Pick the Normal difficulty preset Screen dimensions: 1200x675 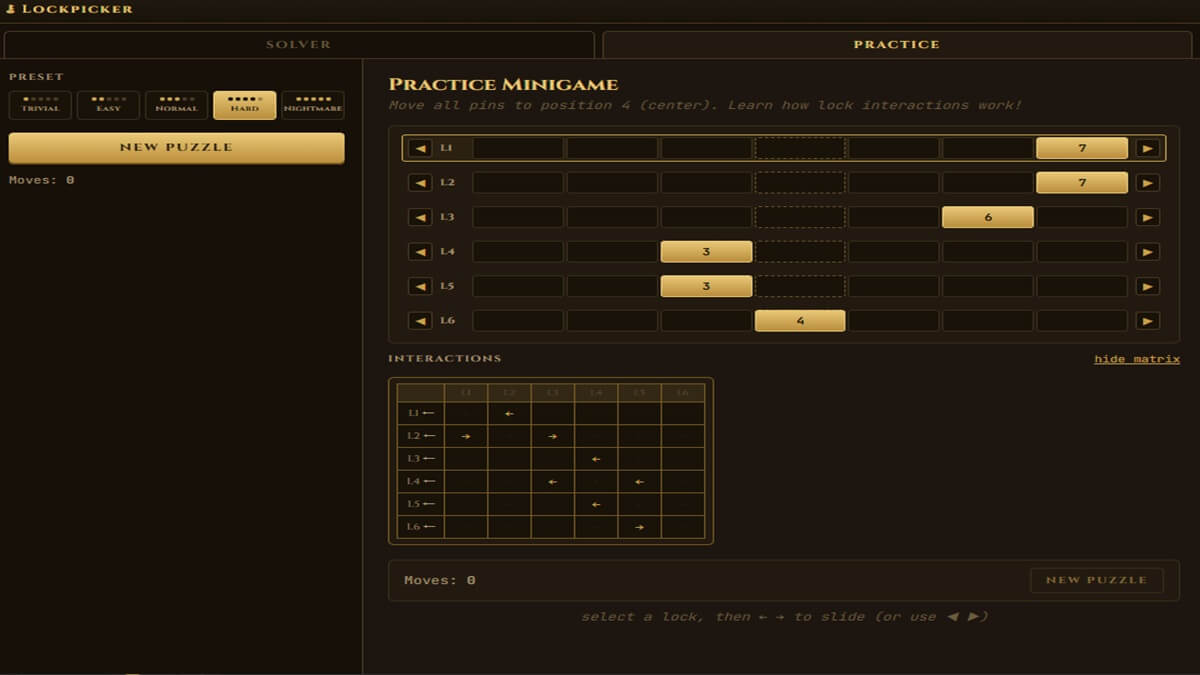(176, 105)
